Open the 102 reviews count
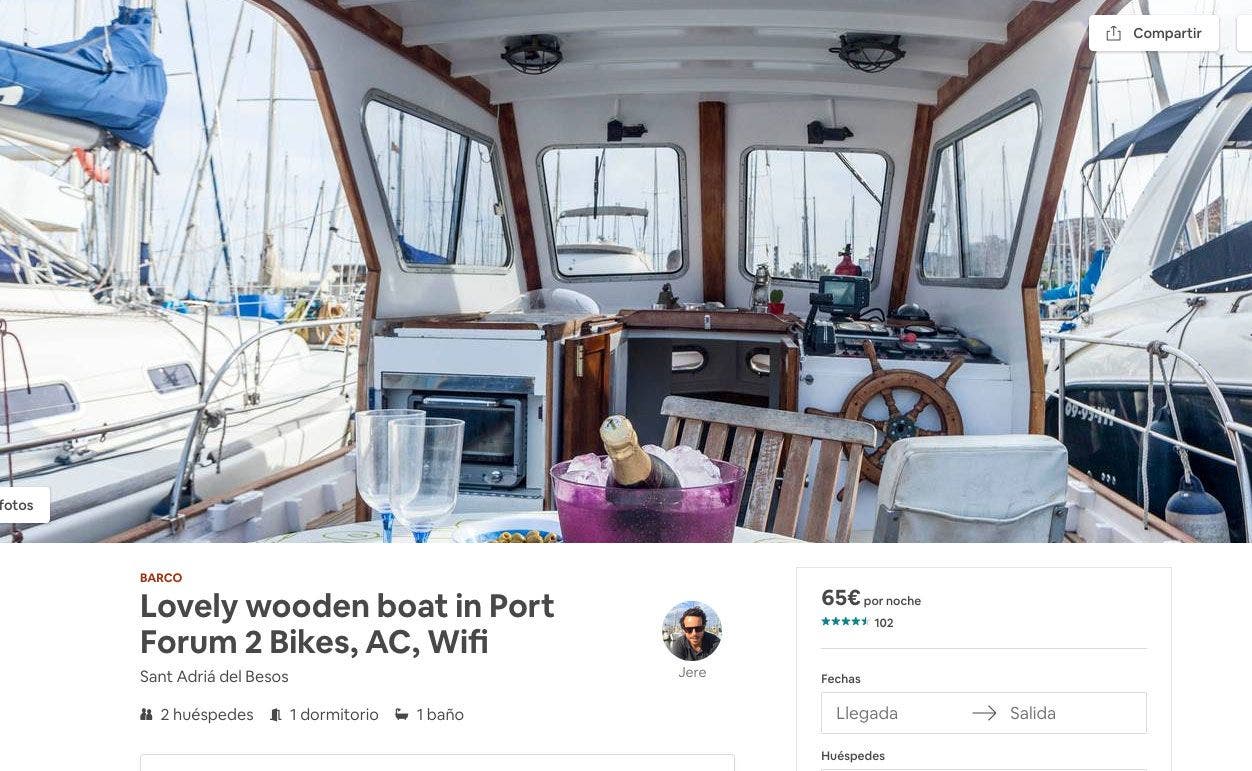 [884, 623]
